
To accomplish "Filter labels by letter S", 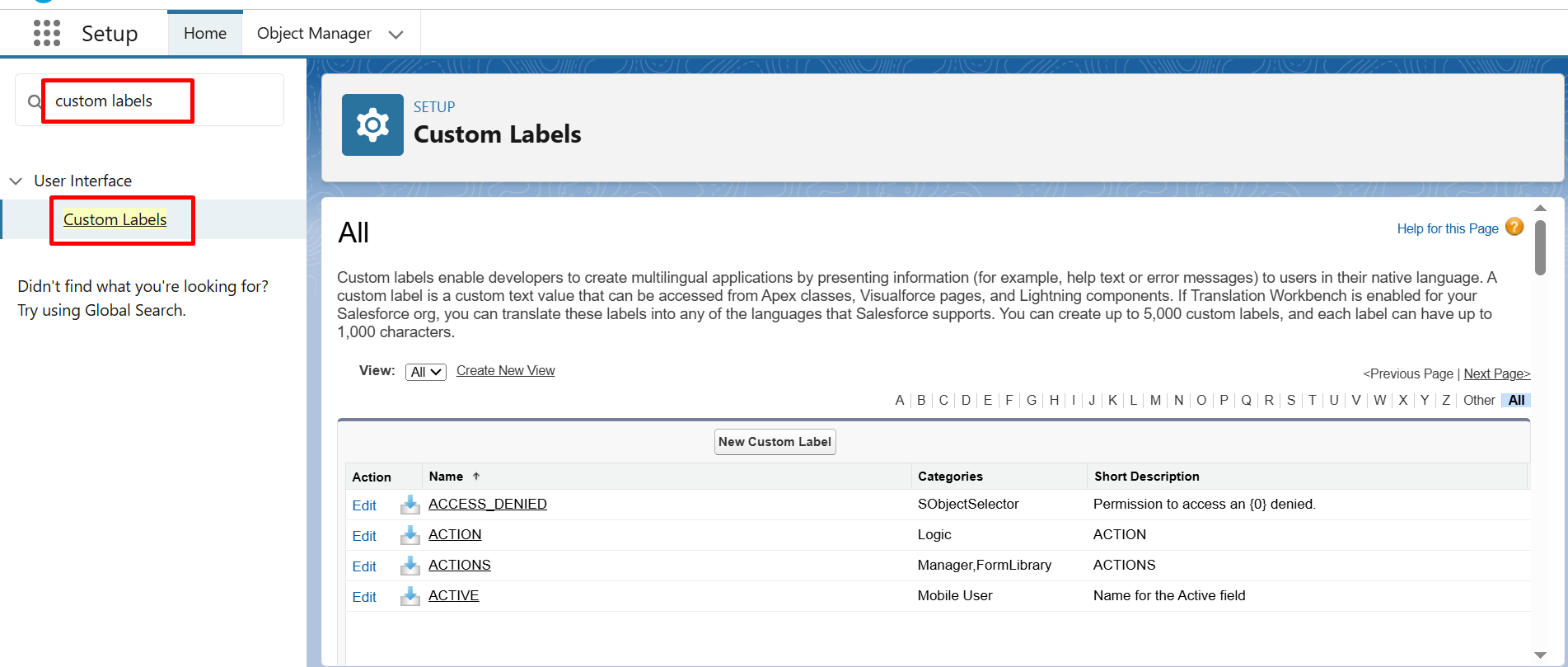I will (x=1291, y=400).
